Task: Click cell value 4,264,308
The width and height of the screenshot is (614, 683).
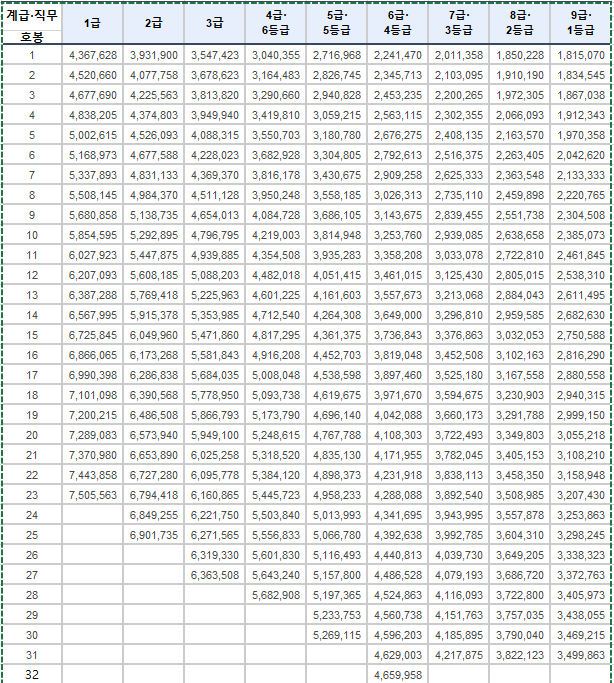Action: tap(336, 316)
